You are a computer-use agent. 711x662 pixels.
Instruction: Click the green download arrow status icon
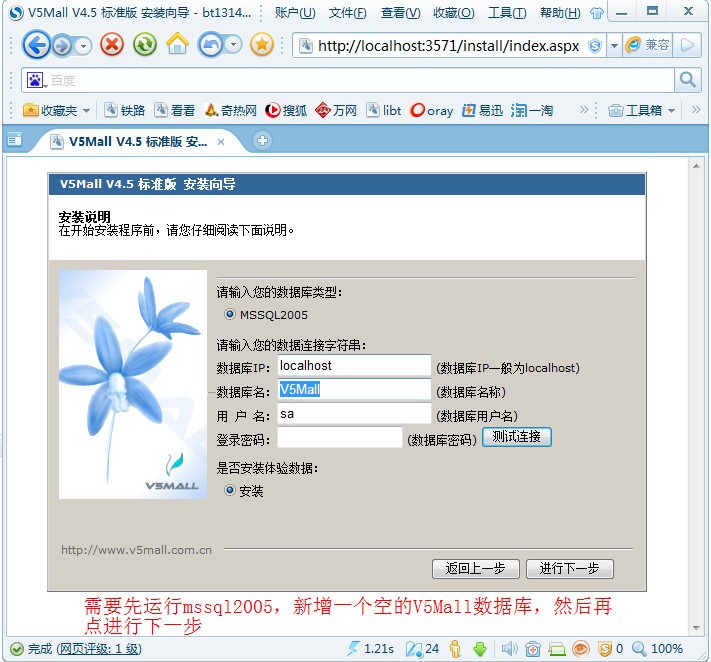pyautogui.click(x=480, y=649)
